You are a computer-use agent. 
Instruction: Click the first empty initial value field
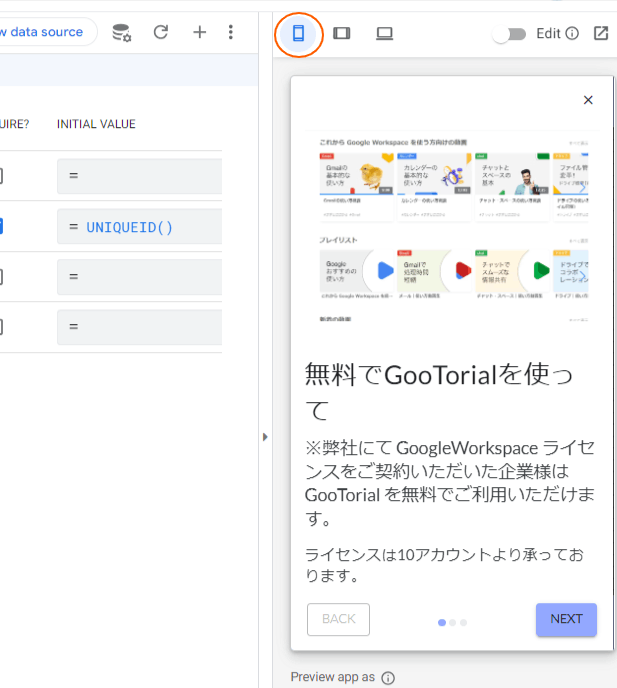click(140, 176)
